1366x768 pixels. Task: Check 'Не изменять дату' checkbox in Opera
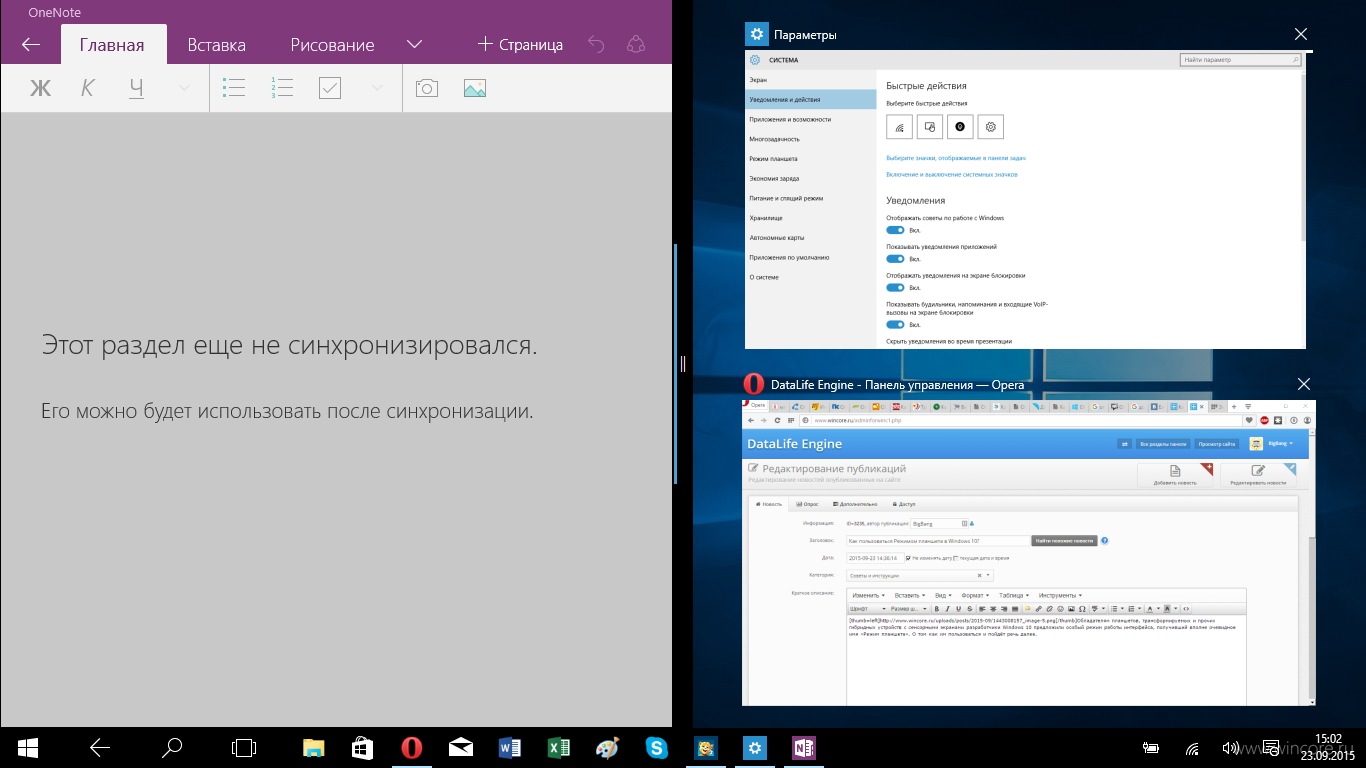pos(908,558)
